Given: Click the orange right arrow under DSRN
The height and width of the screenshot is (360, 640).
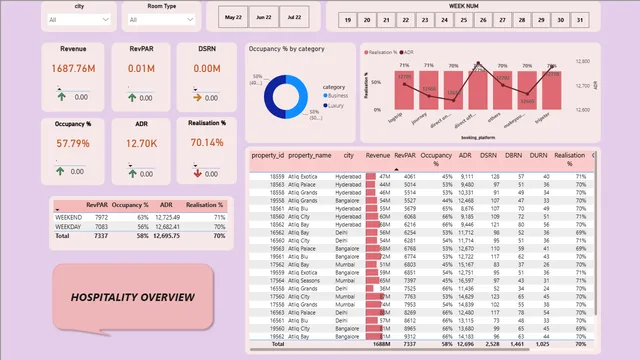Looking at the screenshot, I should coord(198,98).
